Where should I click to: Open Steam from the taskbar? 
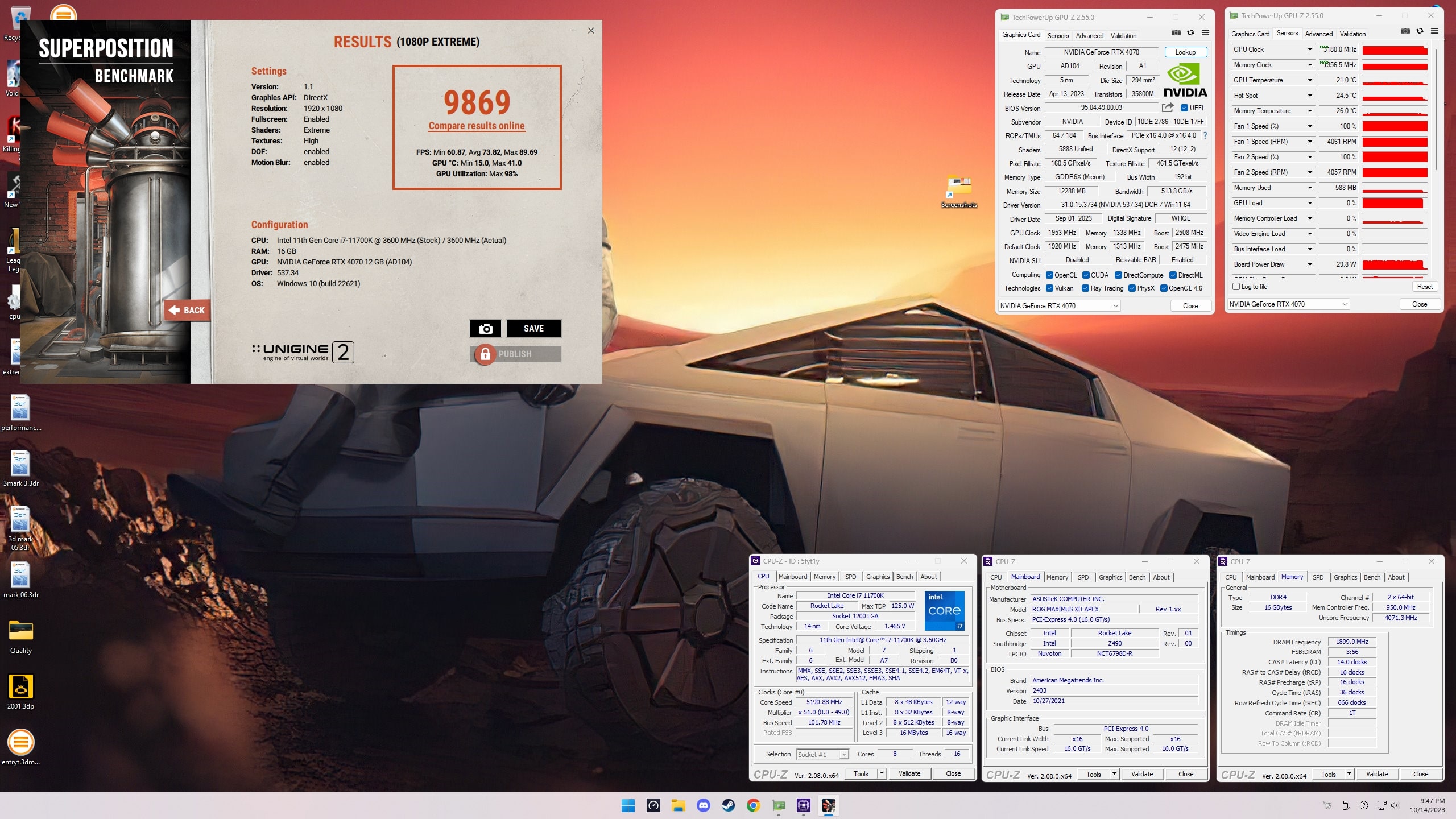pos(728,805)
